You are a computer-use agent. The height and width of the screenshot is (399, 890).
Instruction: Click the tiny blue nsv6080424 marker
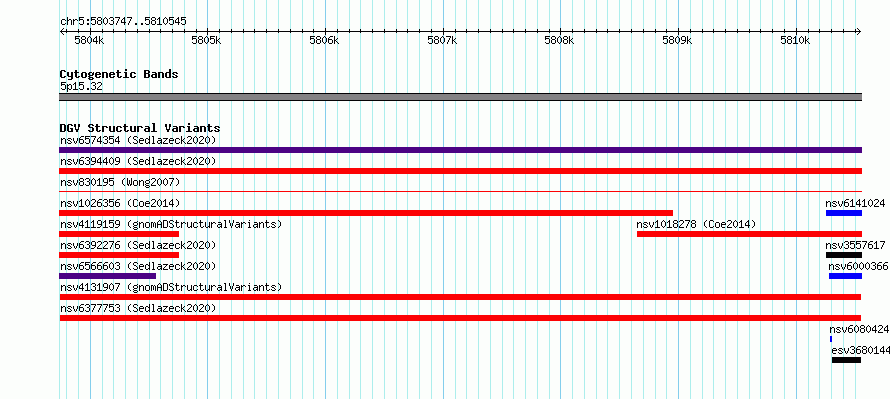pyautogui.click(x=831, y=339)
